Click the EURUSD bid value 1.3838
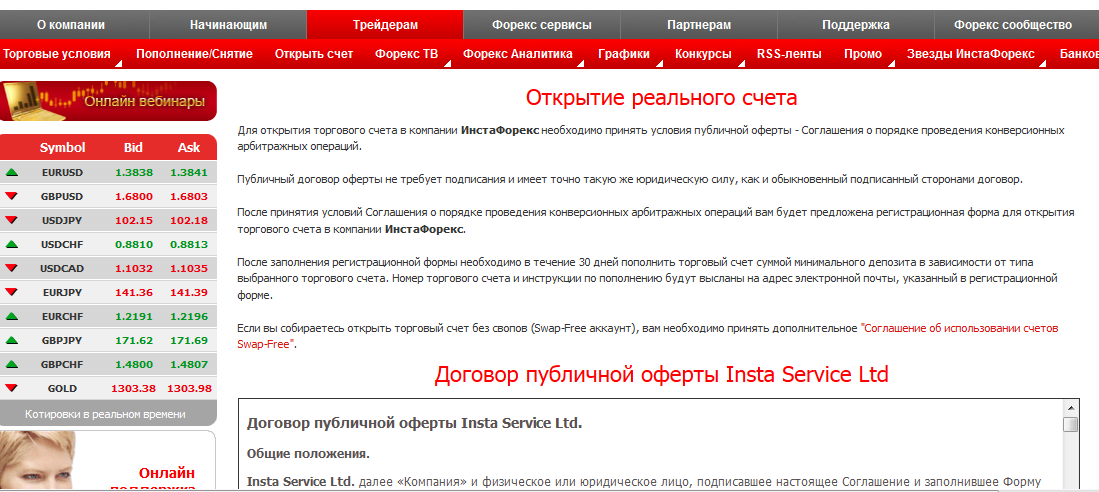Image resolution: width=1099 pixels, height=492 pixels. (x=134, y=172)
